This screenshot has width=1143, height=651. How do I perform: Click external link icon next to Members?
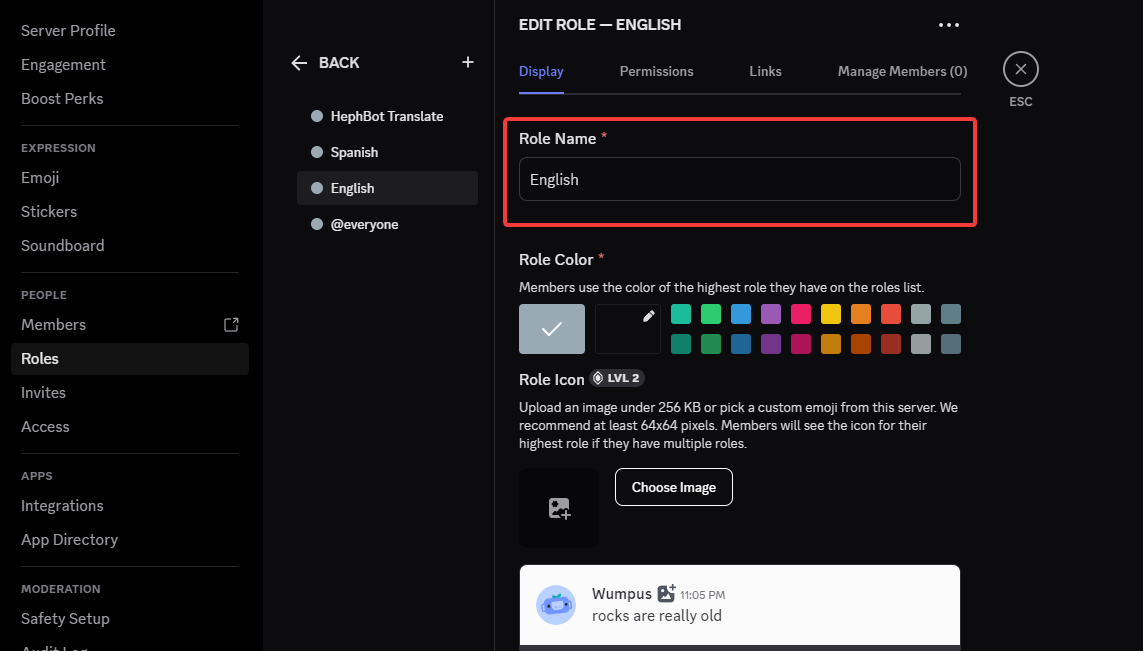[231, 324]
